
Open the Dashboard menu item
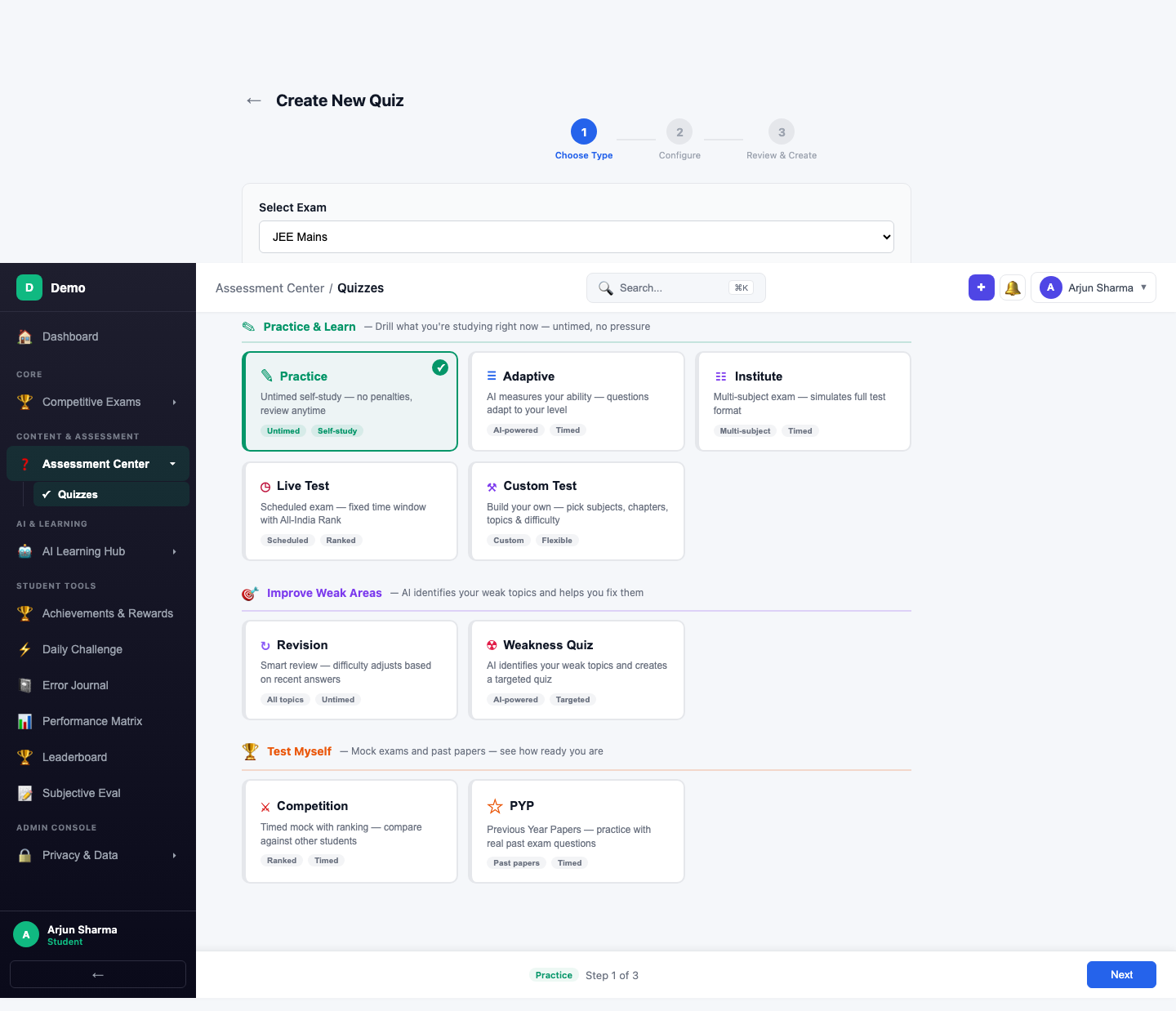tap(98, 336)
